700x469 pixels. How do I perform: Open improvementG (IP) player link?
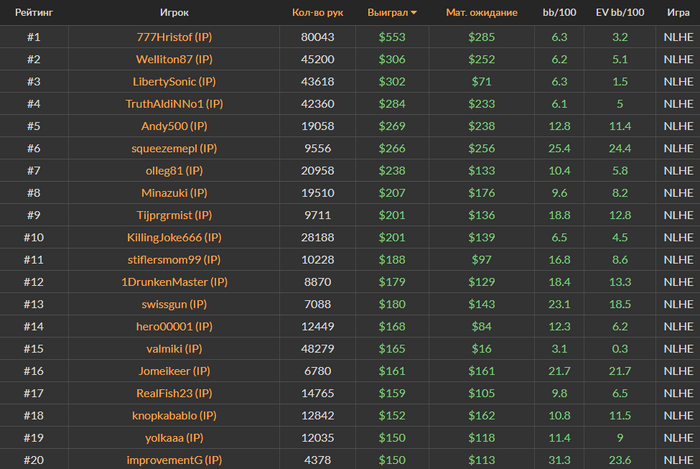[174, 460]
